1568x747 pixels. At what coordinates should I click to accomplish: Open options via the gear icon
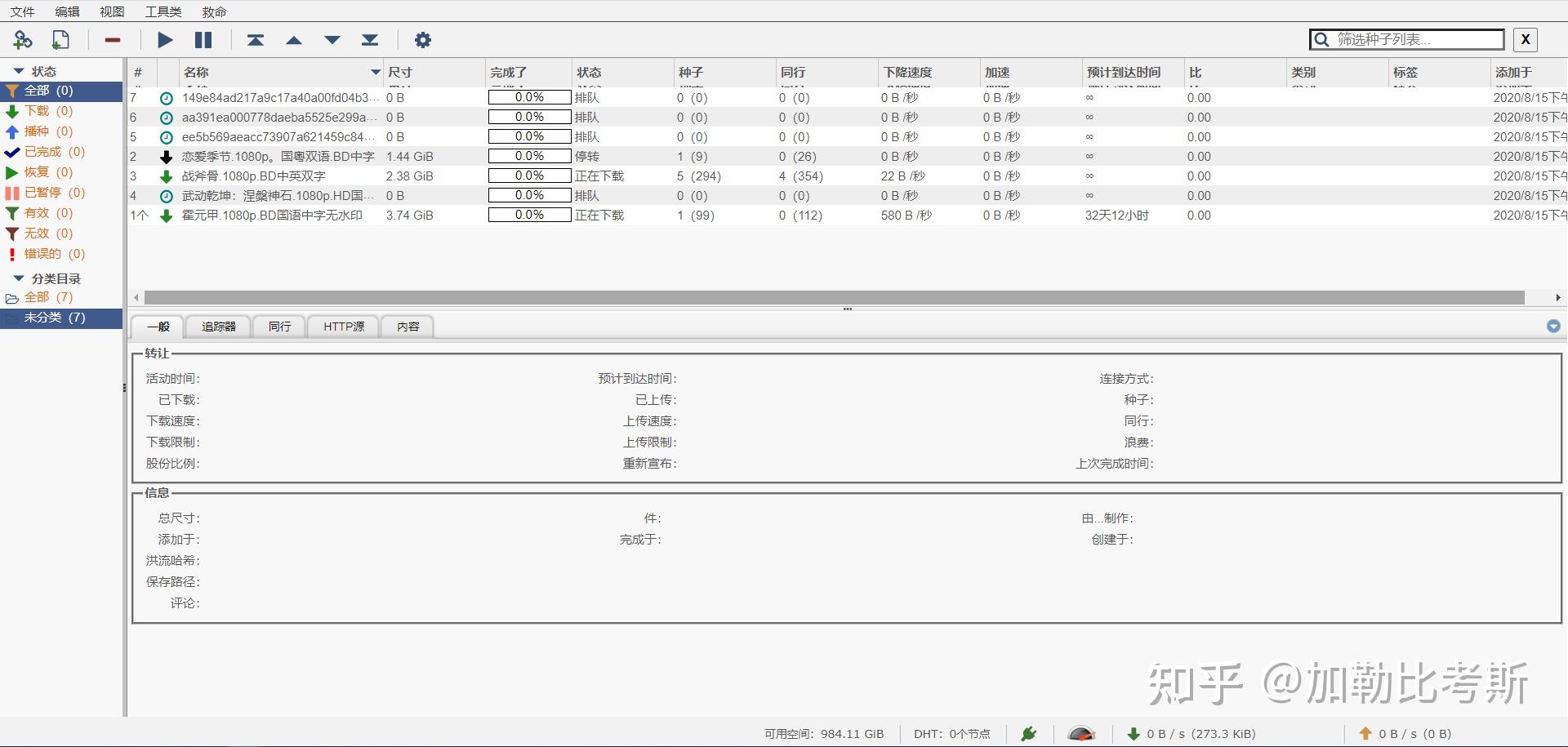(423, 39)
